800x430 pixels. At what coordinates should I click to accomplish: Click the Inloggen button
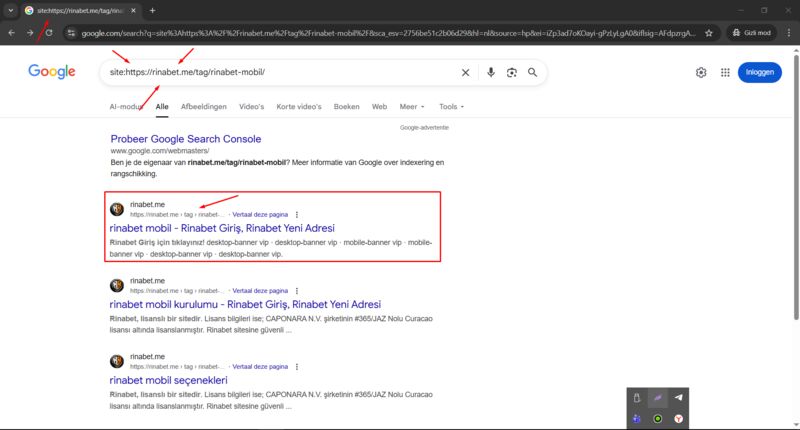tap(759, 73)
